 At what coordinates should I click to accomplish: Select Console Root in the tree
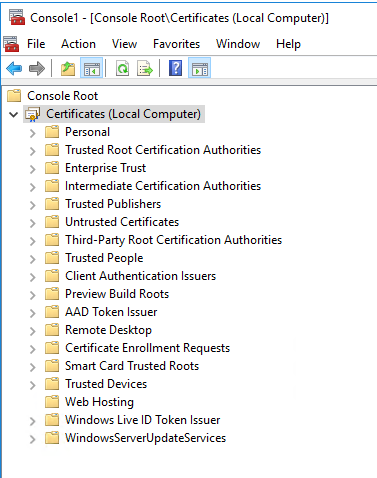[63, 96]
